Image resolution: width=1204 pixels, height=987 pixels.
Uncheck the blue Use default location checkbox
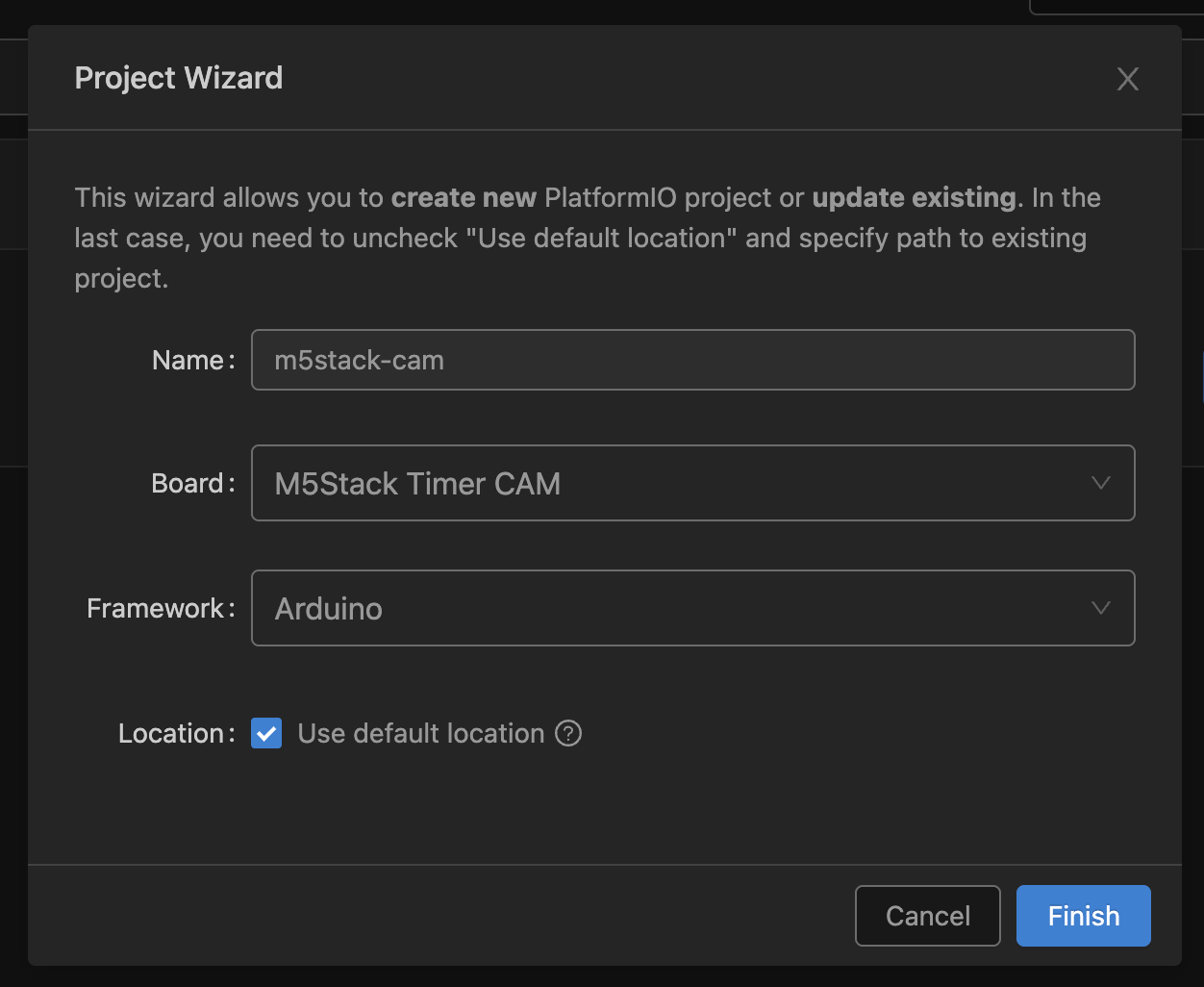click(266, 733)
